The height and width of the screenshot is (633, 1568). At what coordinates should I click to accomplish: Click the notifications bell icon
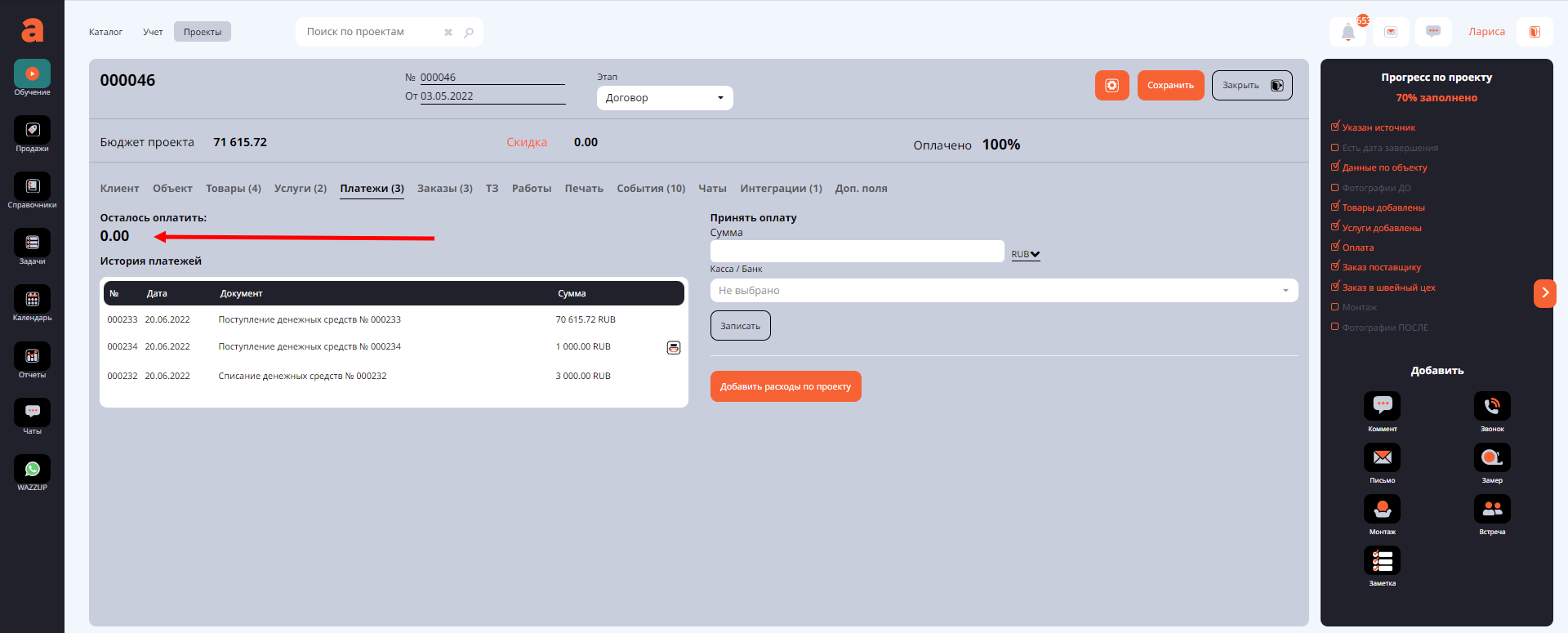pos(1347,33)
